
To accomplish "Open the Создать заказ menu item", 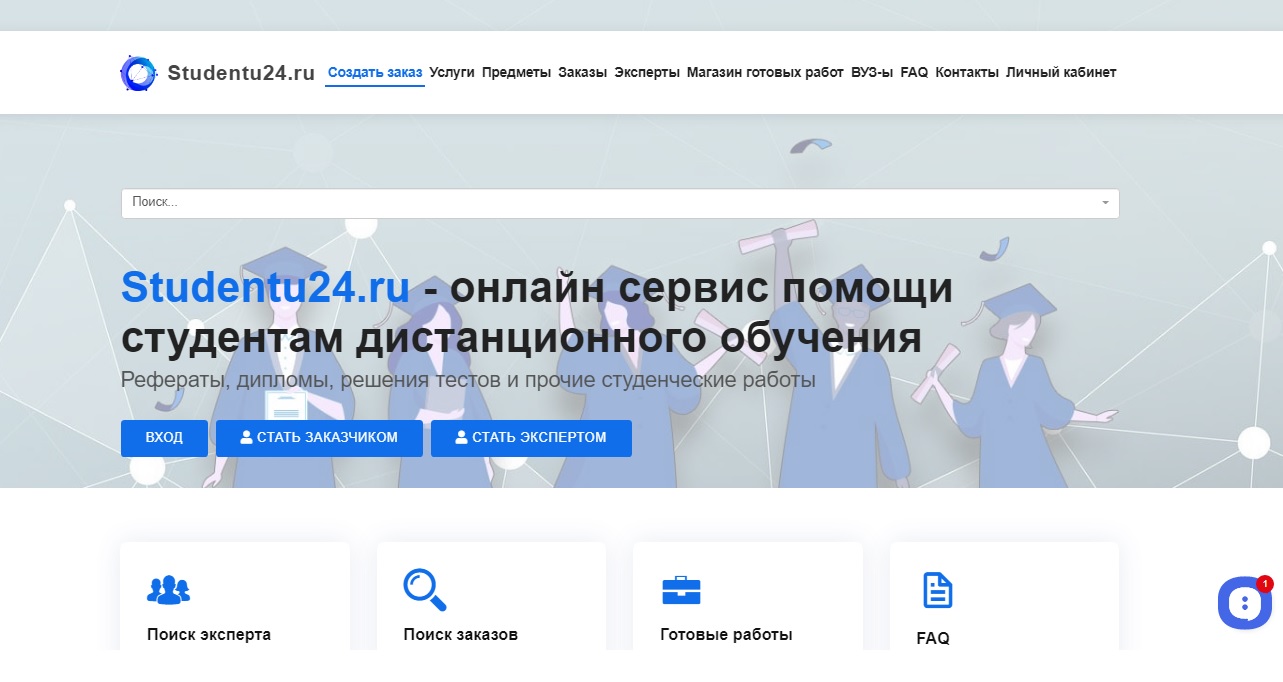I will tap(375, 73).
